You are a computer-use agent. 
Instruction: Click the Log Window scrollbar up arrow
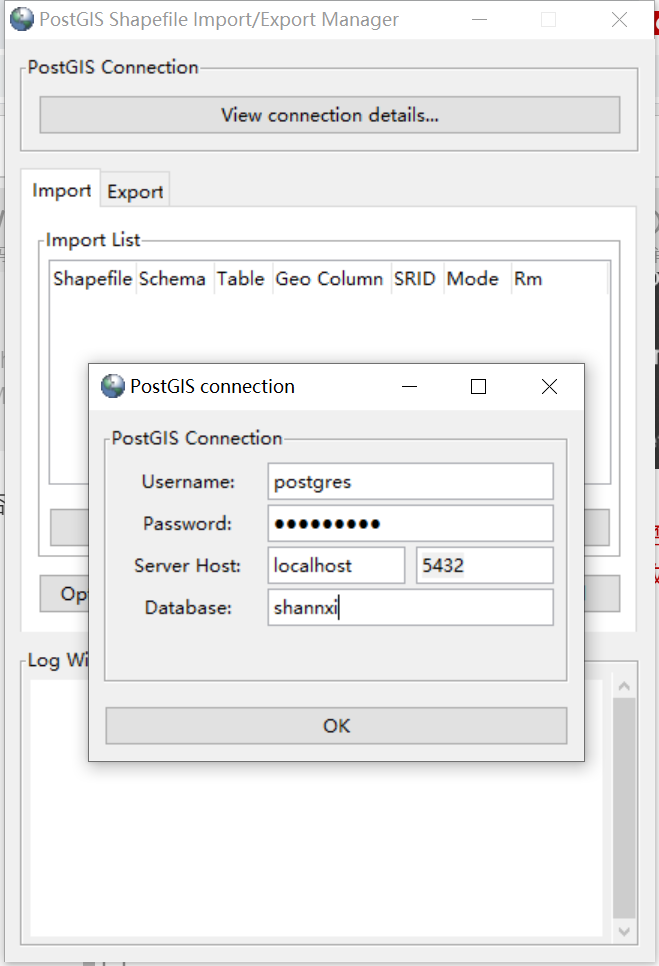(624, 686)
